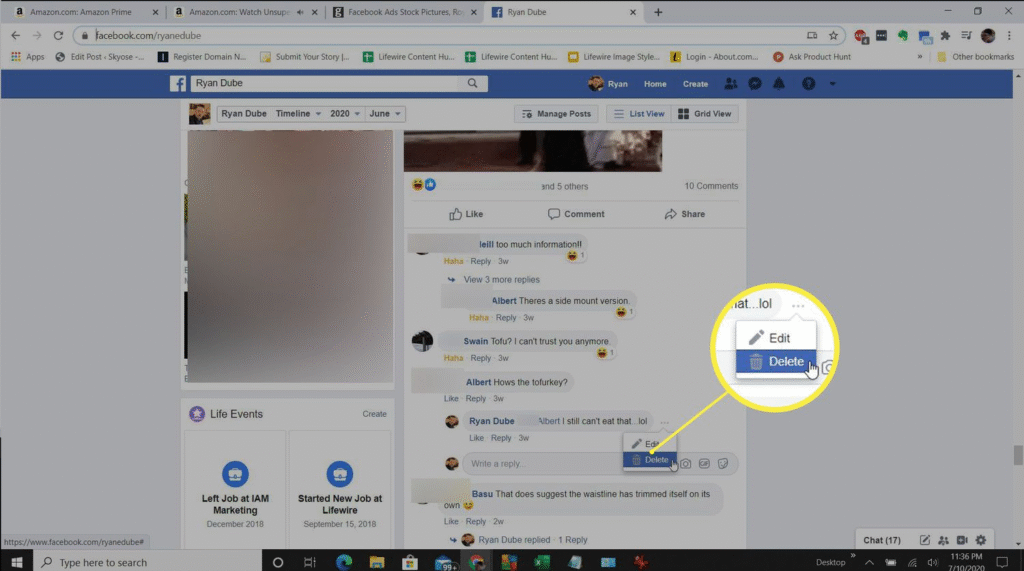Expand the 2020 year dropdown
1024x571 pixels.
click(x=345, y=114)
